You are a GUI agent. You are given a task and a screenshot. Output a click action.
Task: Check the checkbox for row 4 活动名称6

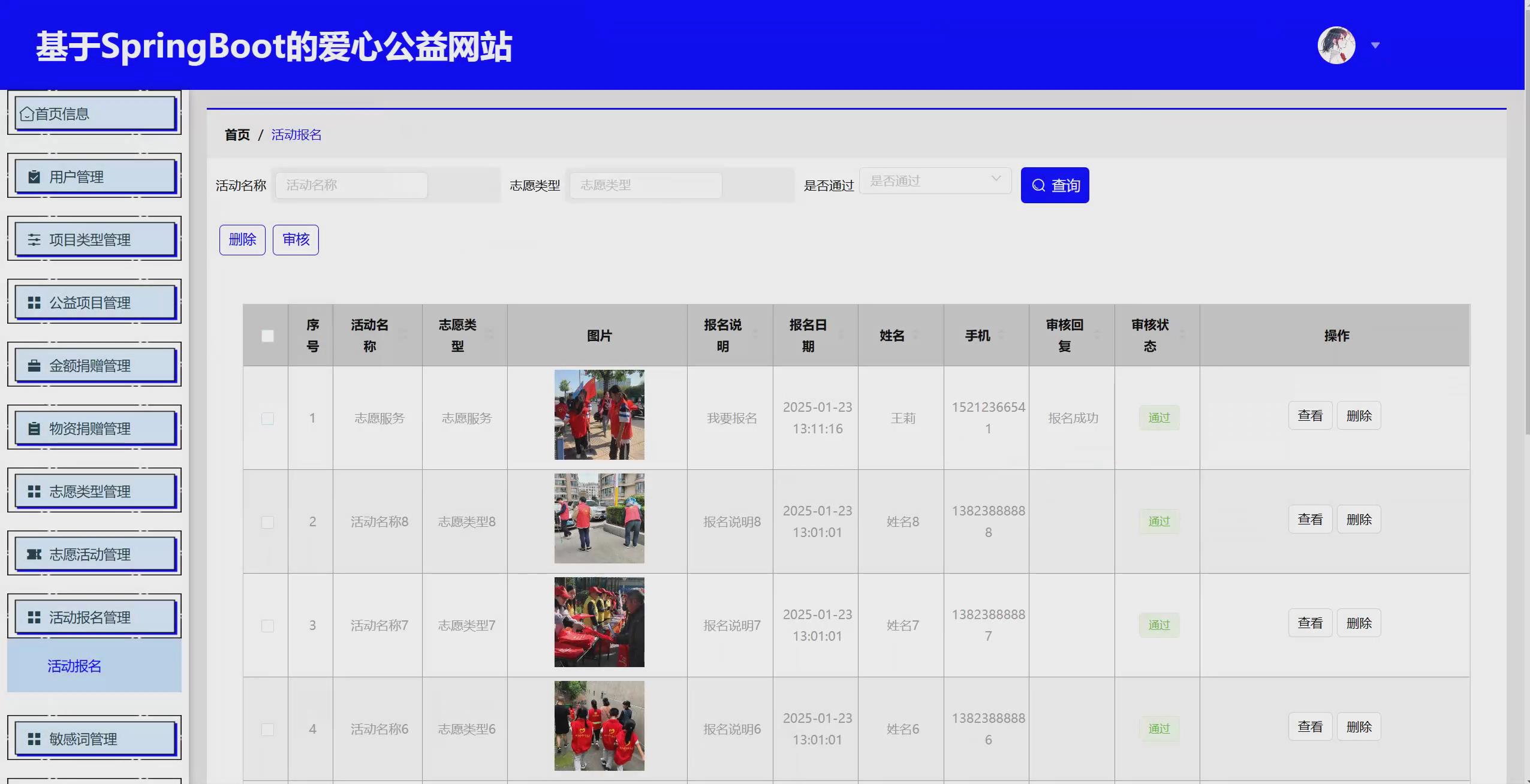pos(267,729)
